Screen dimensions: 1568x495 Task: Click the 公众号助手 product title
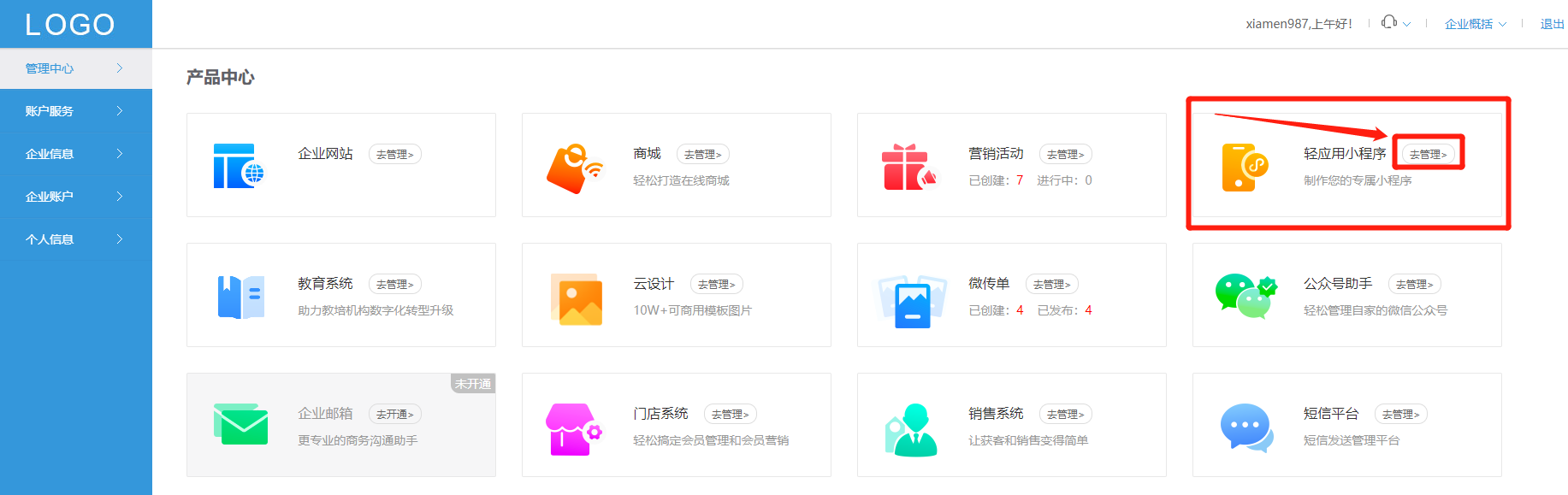[1338, 284]
